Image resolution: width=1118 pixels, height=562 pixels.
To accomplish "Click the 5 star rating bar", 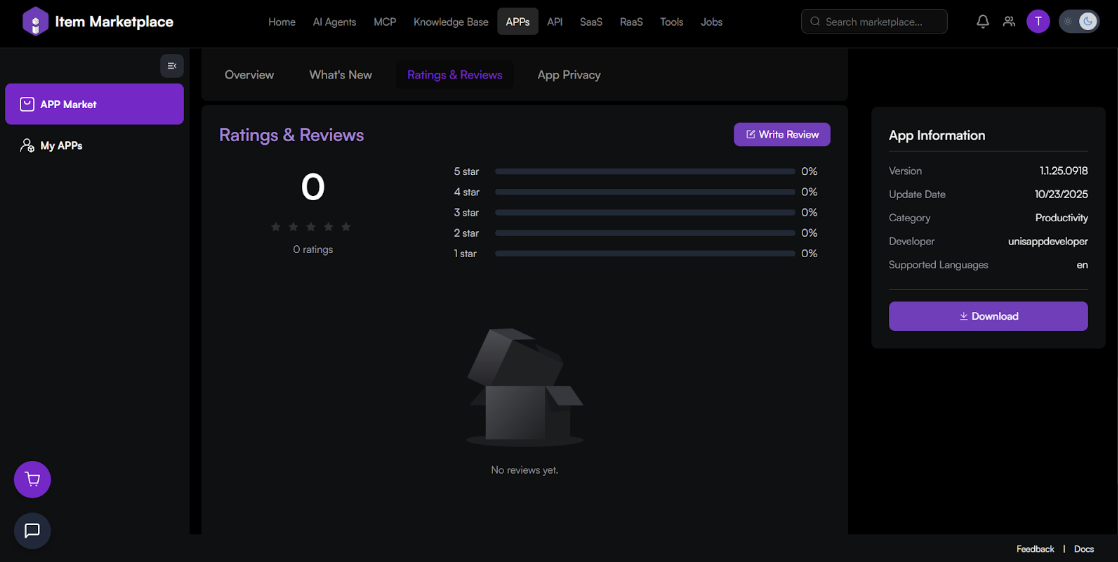I will point(644,171).
